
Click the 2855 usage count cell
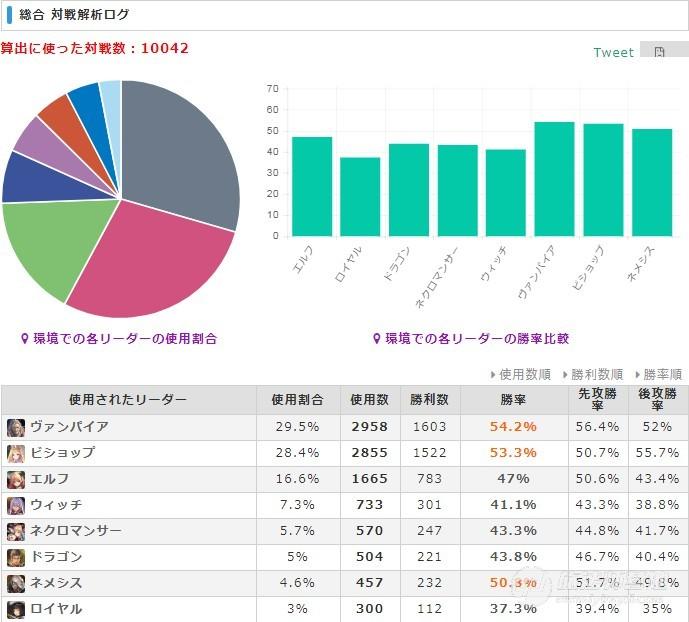(370, 452)
